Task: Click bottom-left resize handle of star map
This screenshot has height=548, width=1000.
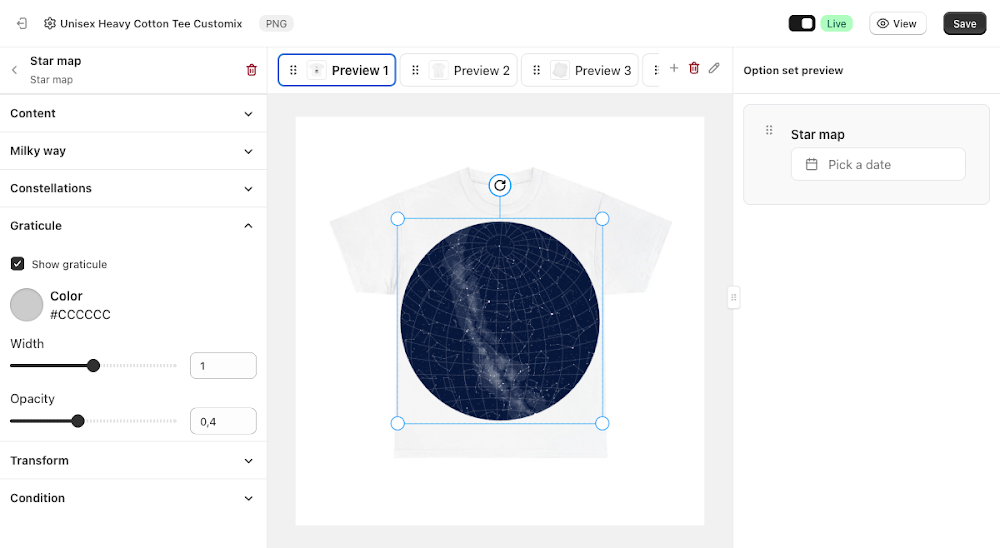Action: pos(397,423)
